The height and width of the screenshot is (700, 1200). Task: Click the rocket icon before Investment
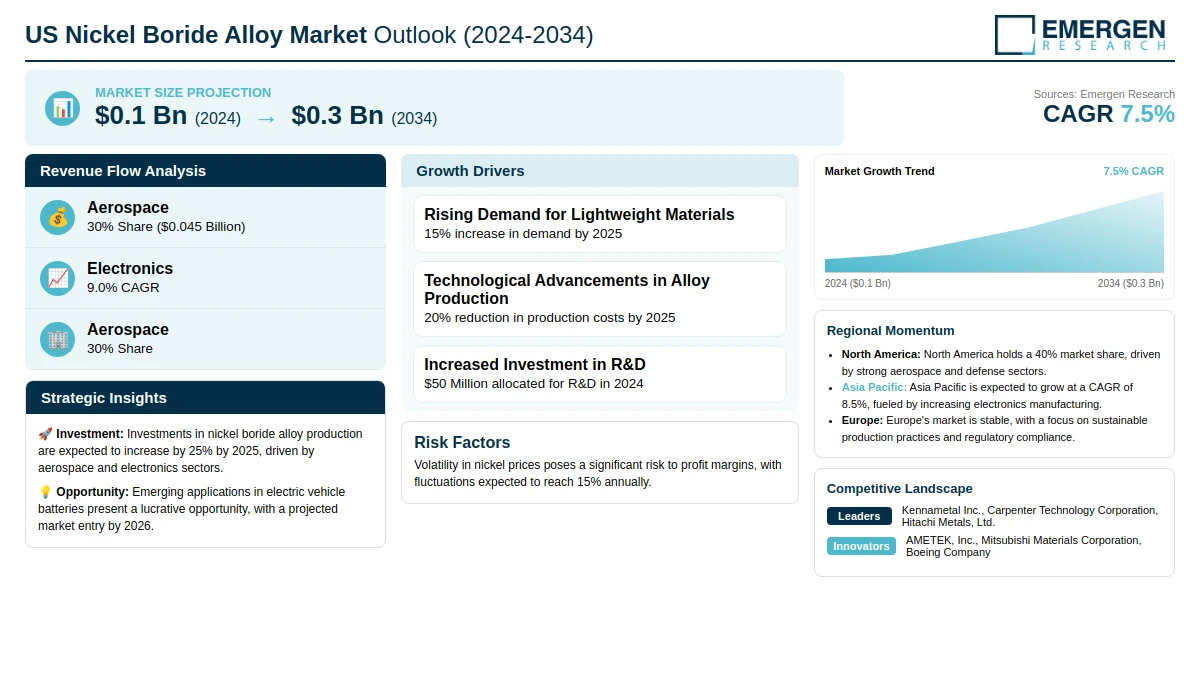[x=45, y=434]
